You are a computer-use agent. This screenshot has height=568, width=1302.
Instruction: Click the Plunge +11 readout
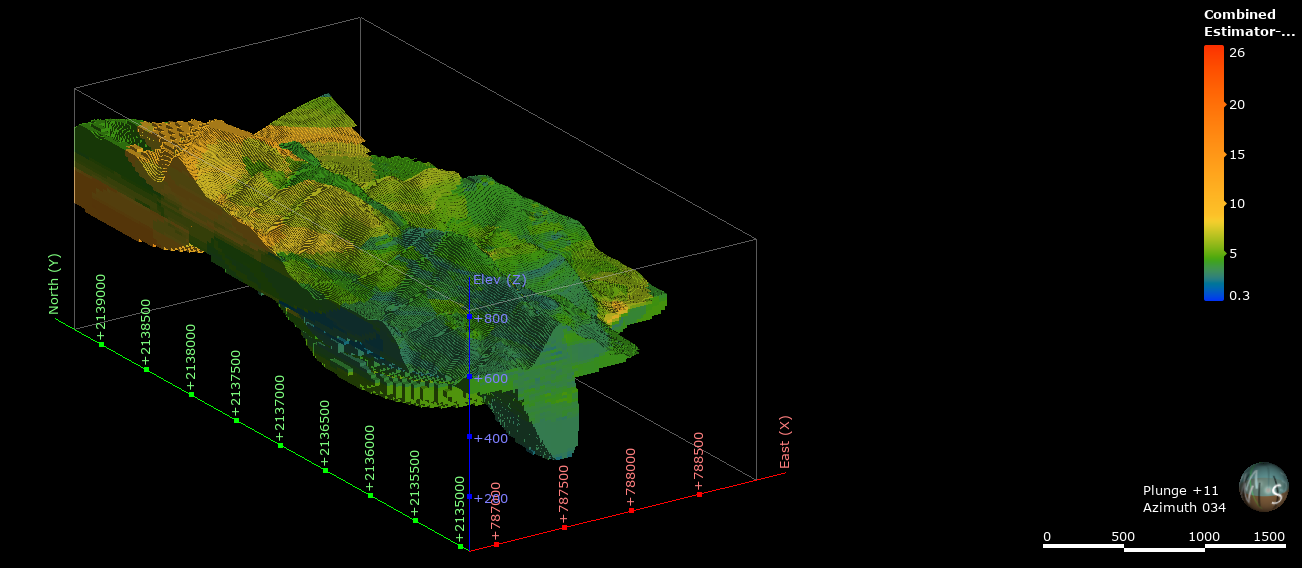tap(1180, 491)
